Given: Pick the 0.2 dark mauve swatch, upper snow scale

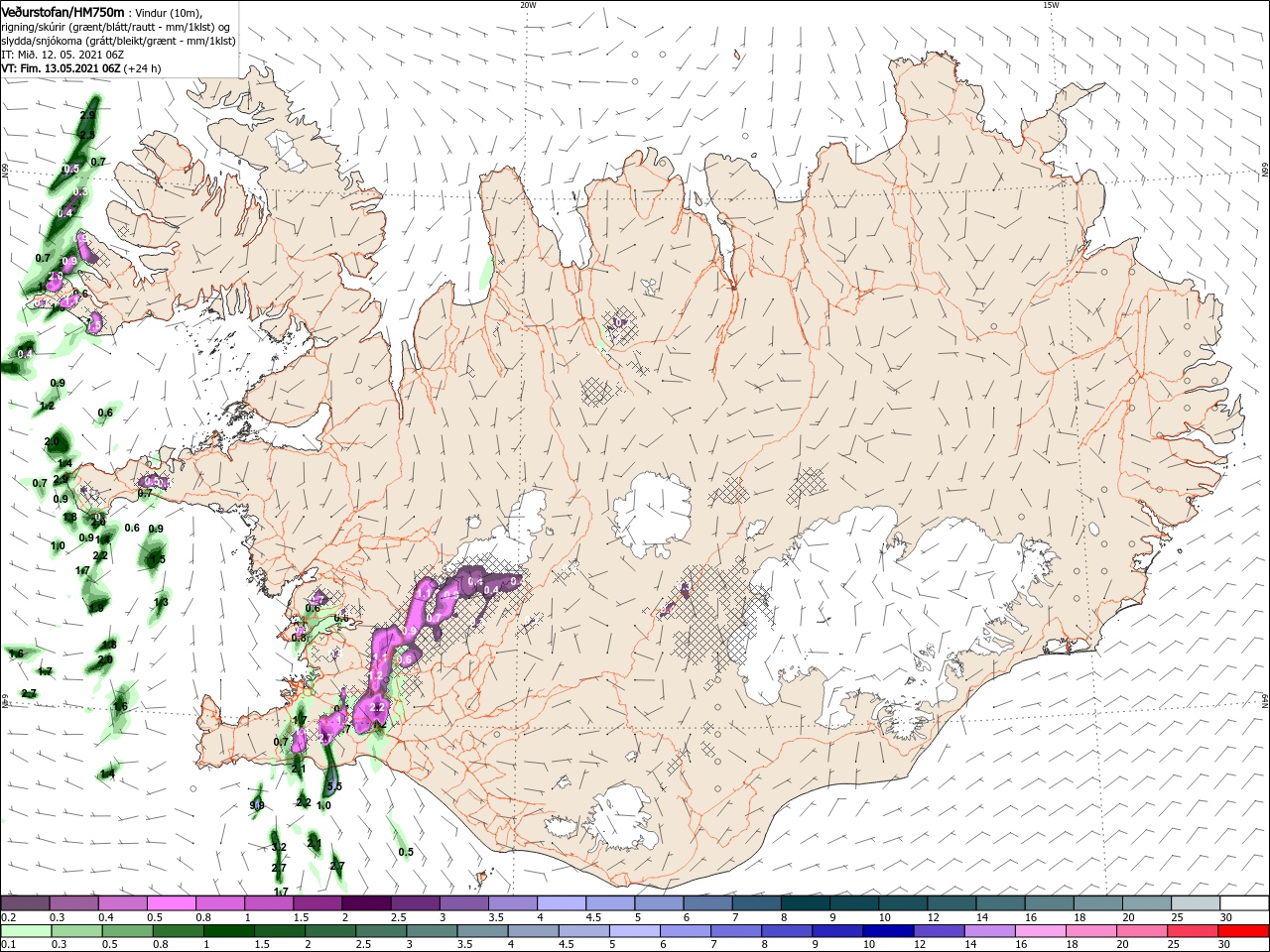Looking at the screenshot, I should click(25, 903).
